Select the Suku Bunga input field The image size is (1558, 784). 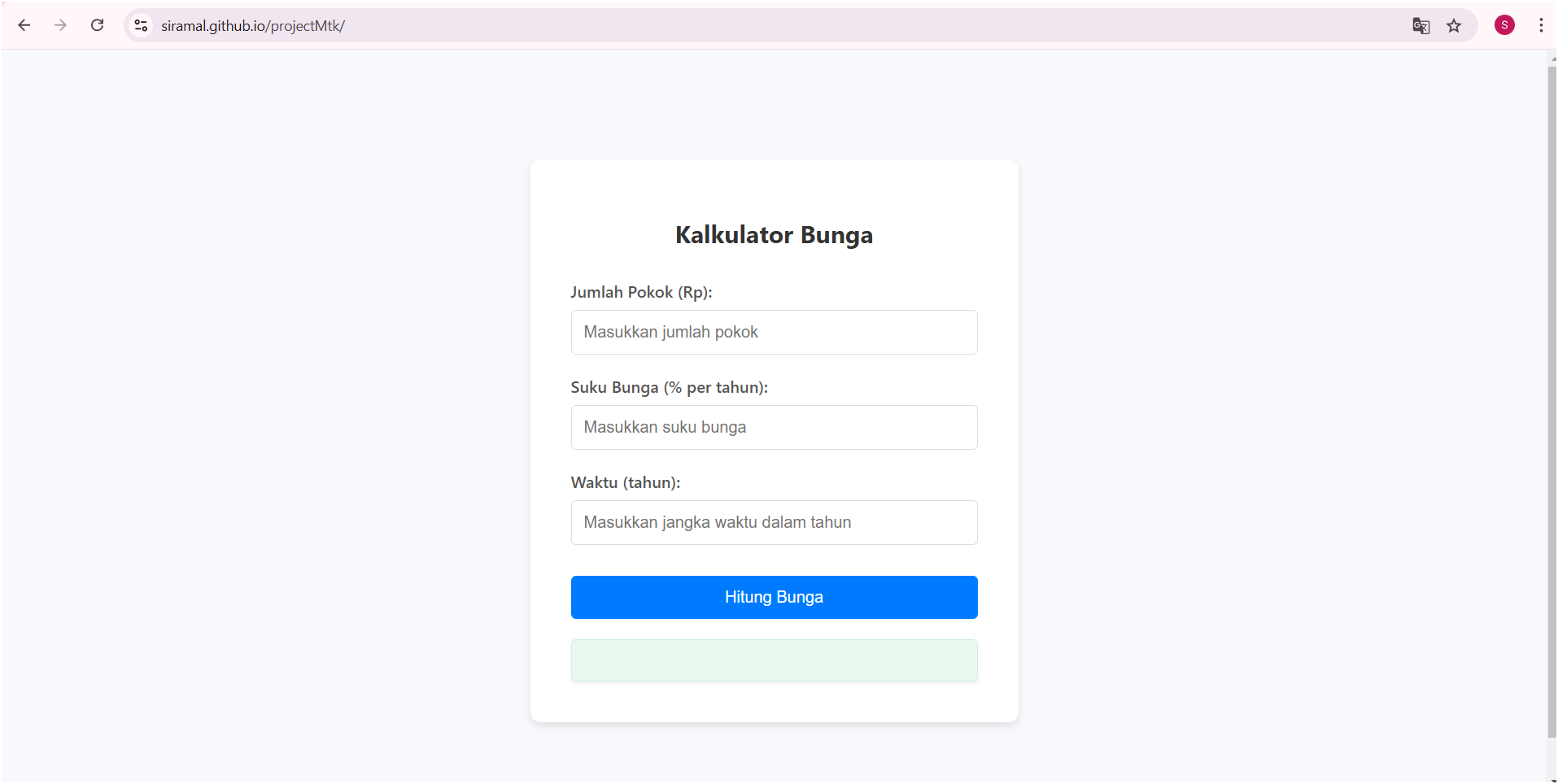[x=774, y=427]
